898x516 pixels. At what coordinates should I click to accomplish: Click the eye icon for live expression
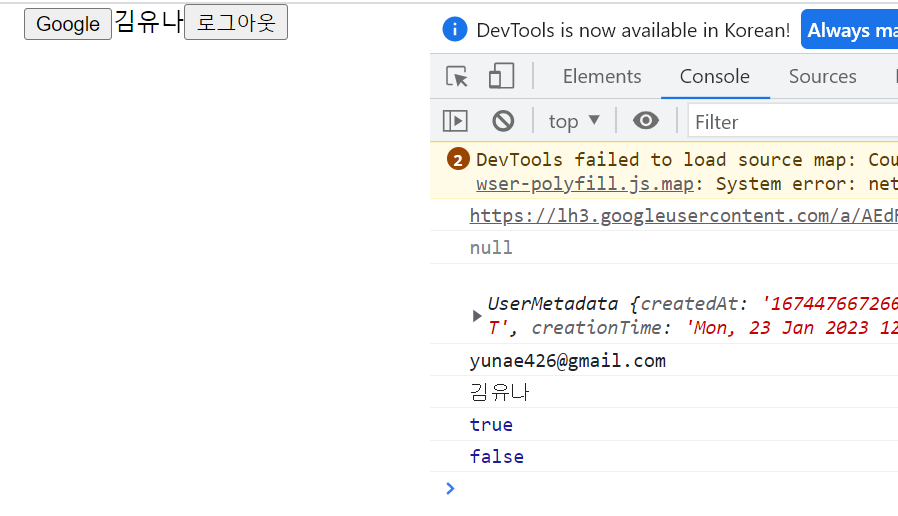coord(645,120)
